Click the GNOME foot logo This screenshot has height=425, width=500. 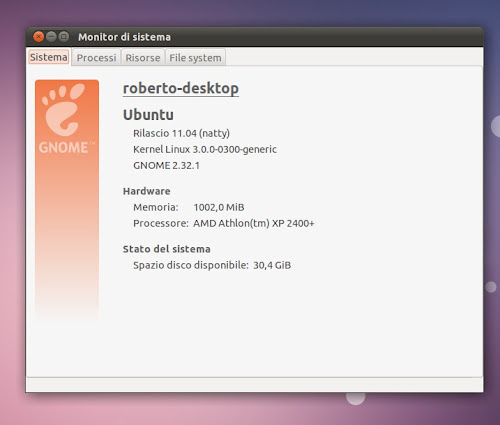63,109
